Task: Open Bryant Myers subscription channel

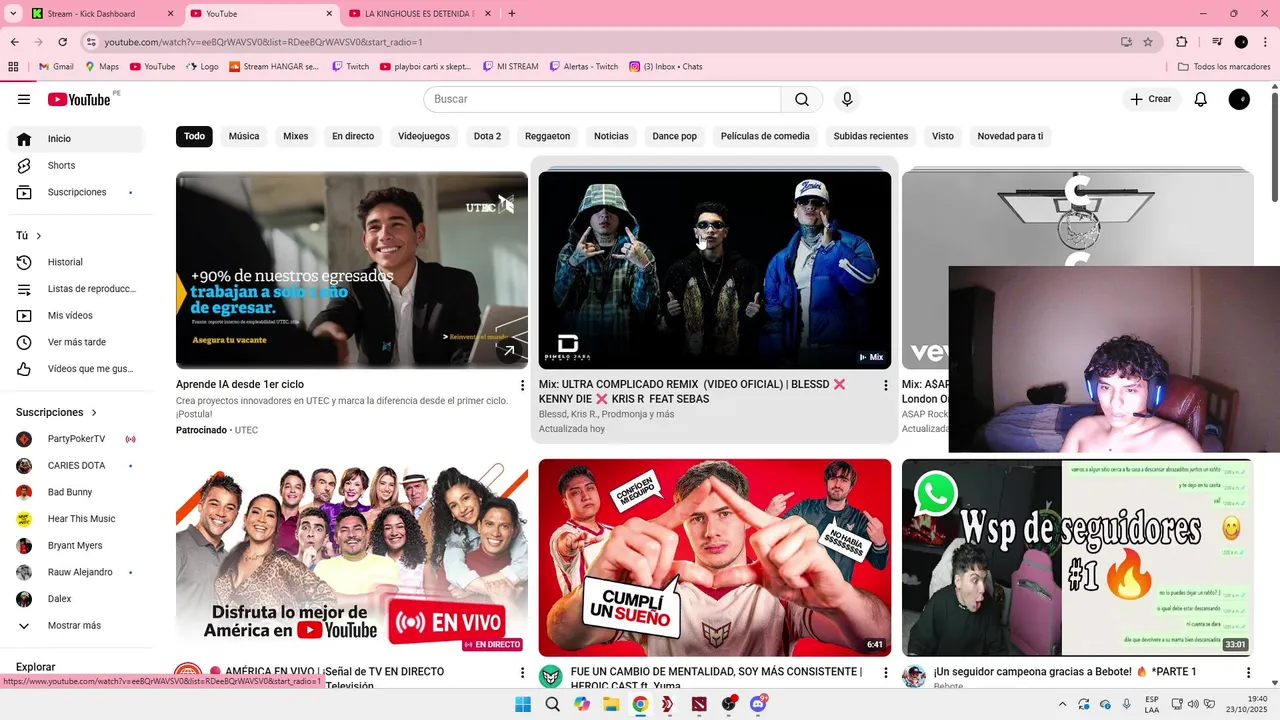Action: (x=76, y=546)
